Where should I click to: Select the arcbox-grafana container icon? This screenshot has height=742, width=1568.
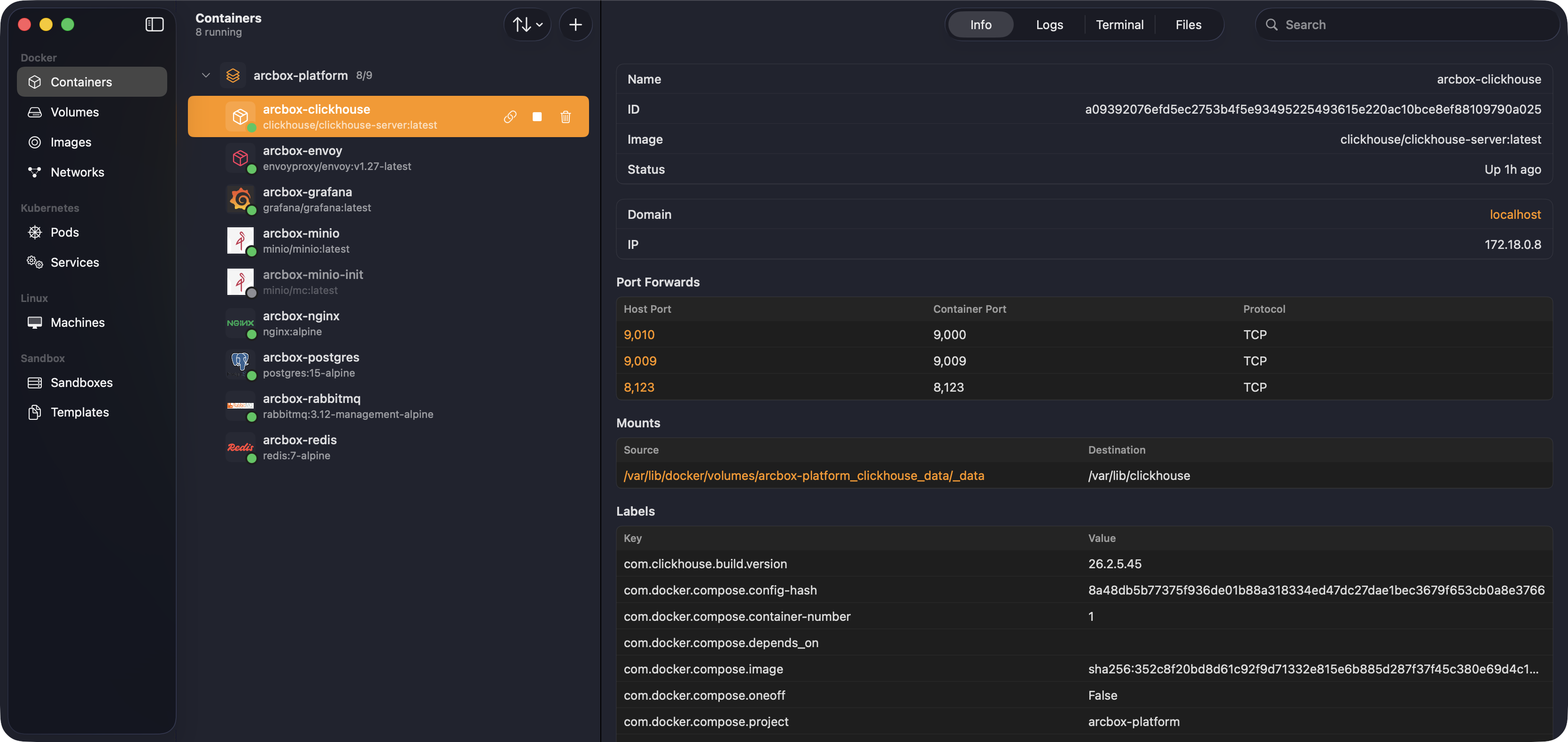pos(241,200)
